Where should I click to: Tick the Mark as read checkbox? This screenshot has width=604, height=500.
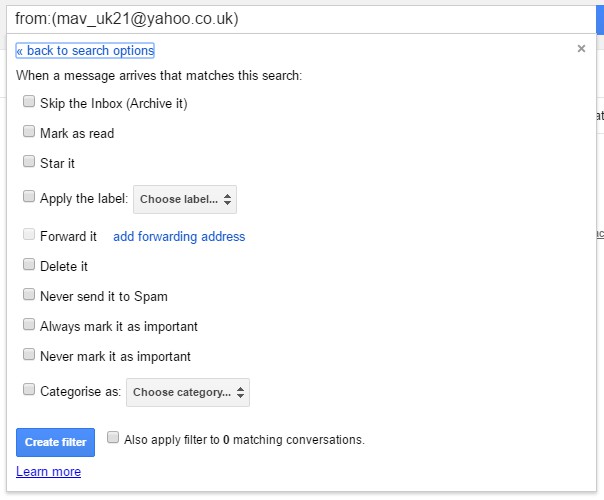pyautogui.click(x=29, y=132)
